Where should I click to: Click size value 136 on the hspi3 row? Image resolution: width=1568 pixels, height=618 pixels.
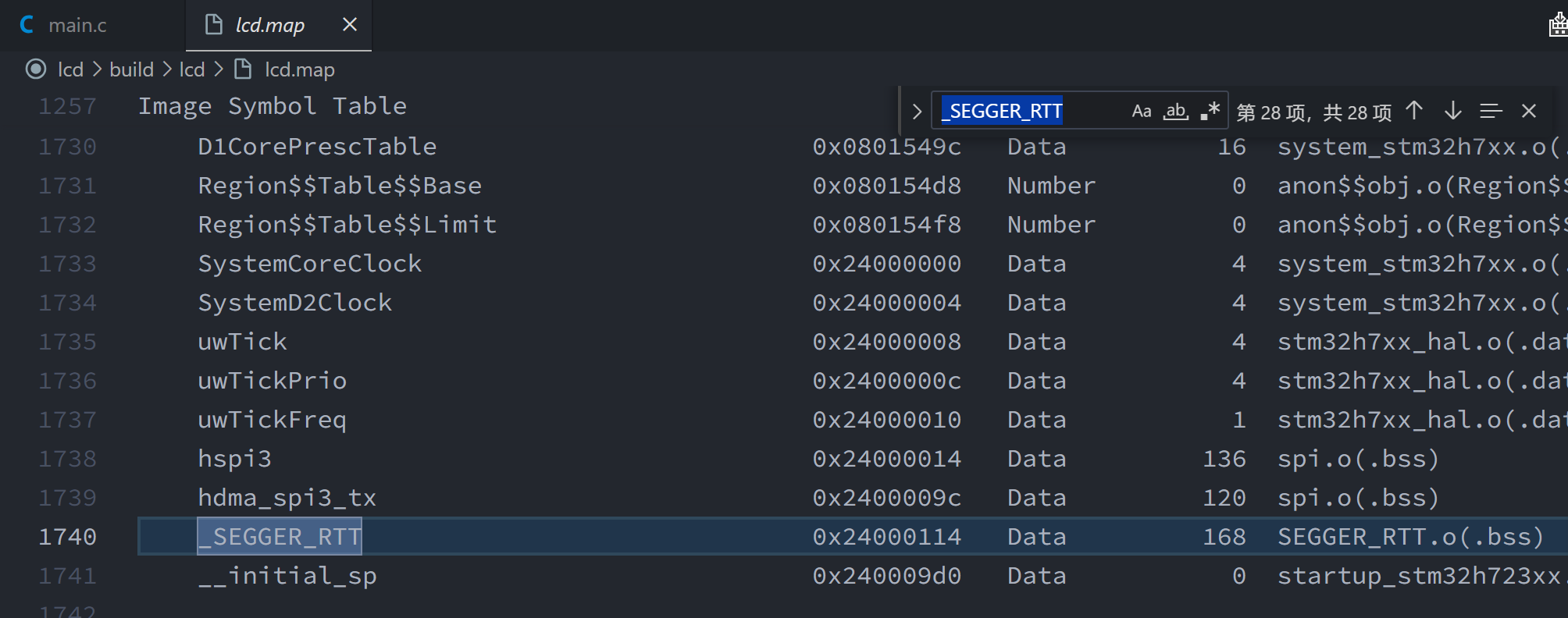click(x=1224, y=459)
